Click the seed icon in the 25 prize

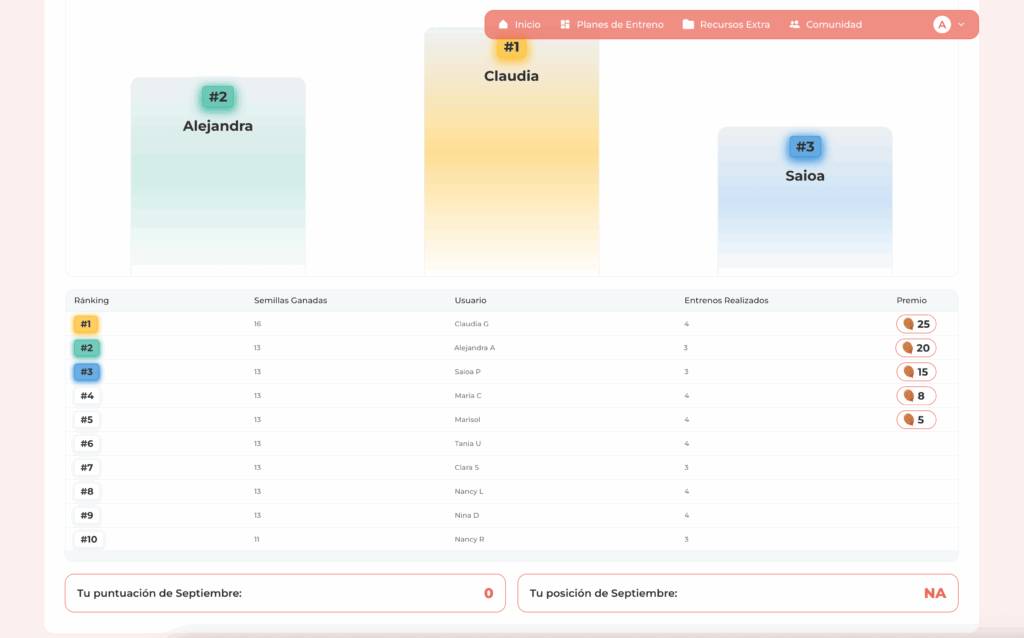pos(908,324)
